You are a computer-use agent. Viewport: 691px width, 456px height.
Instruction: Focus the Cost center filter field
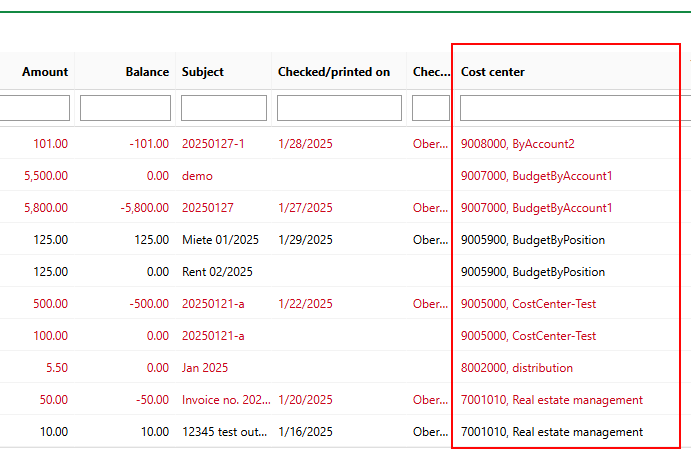(x=570, y=108)
